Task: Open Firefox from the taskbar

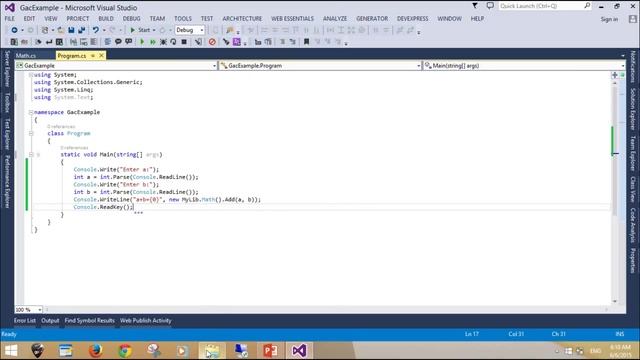Action: coord(96,351)
